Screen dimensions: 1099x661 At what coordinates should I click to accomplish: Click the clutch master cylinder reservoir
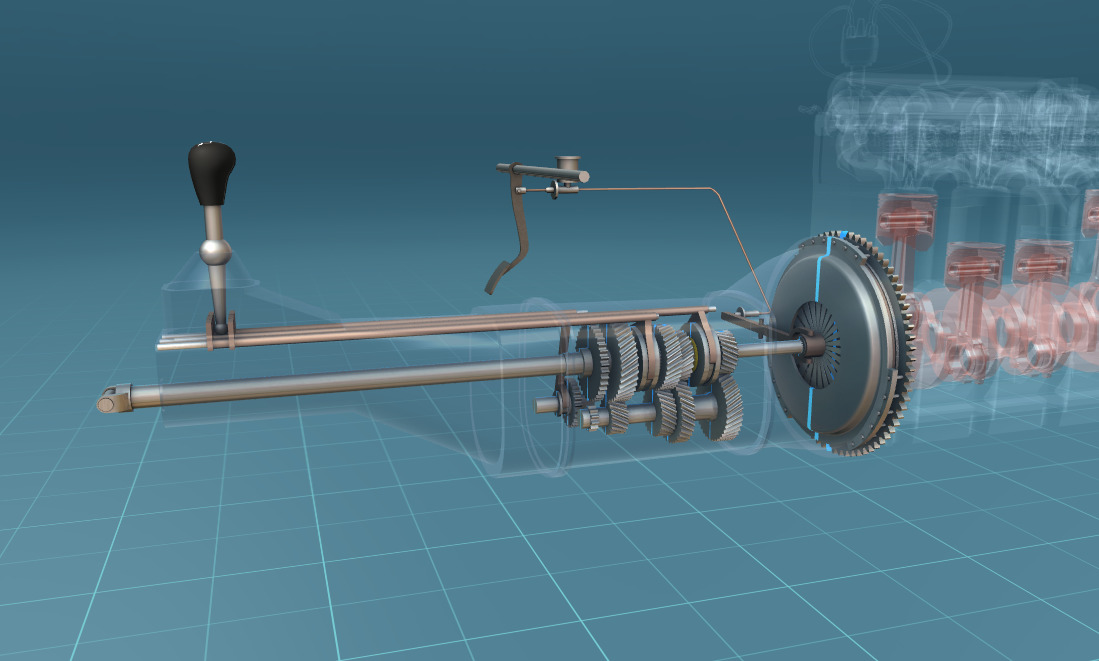(570, 164)
